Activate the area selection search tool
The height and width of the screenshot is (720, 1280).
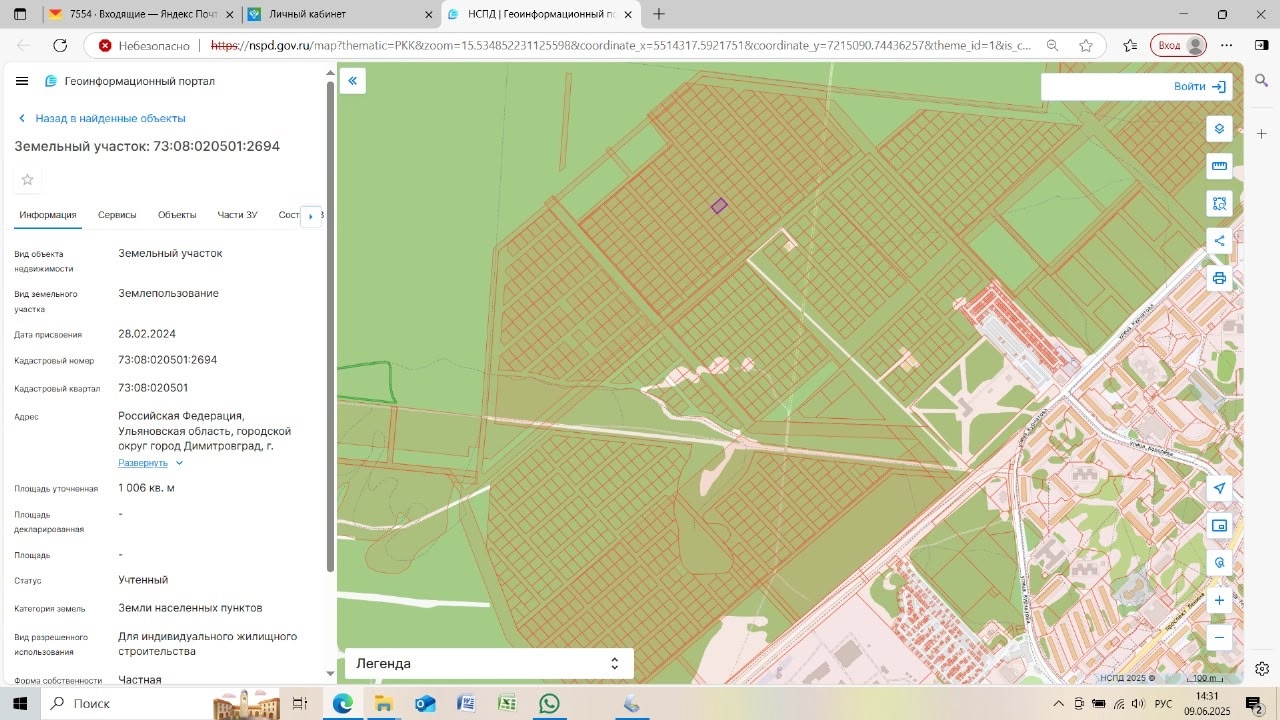tap(1219, 203)
